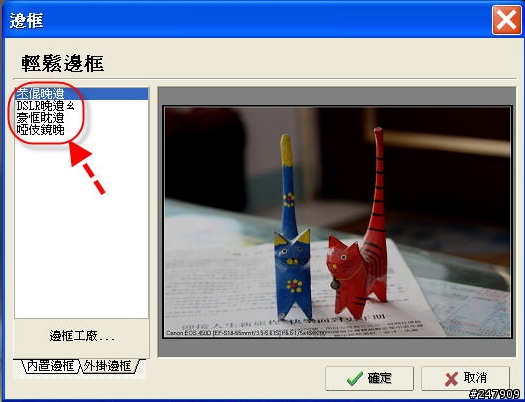Close the 邊框 dialog window
525x402 pixels.
(x=507, y=20)
